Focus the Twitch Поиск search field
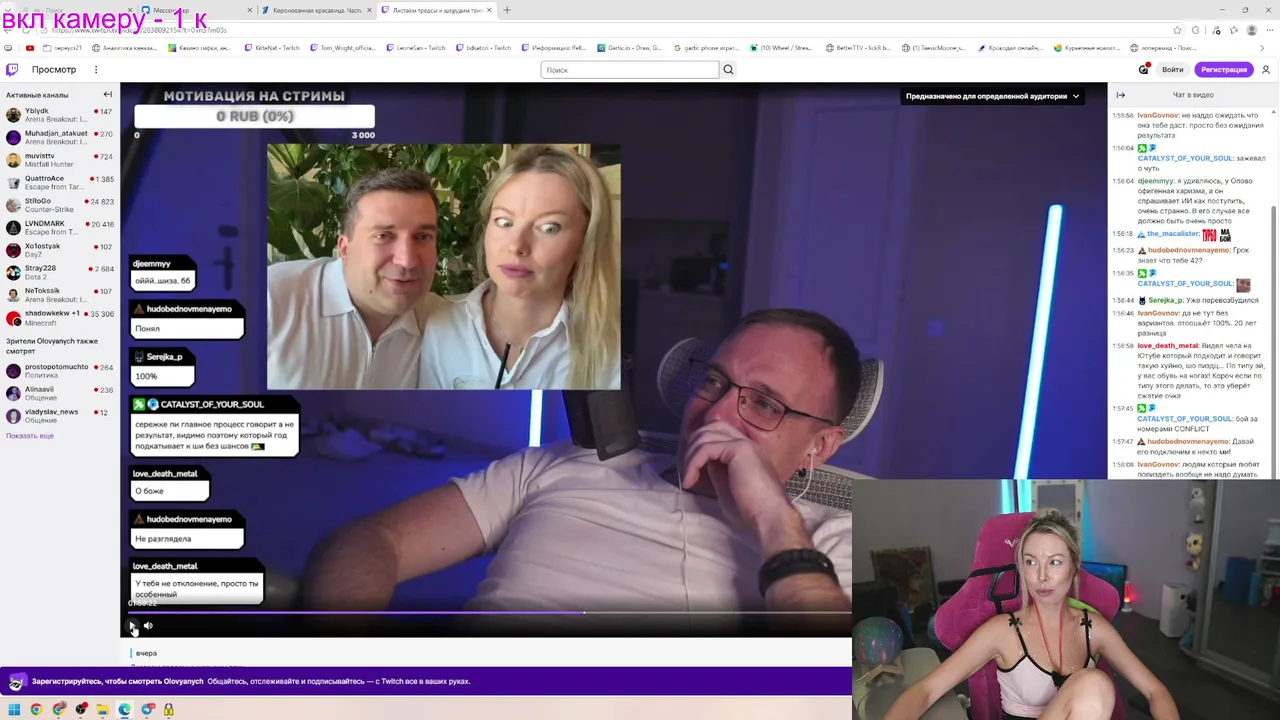1280x720 pixels. 630,70
